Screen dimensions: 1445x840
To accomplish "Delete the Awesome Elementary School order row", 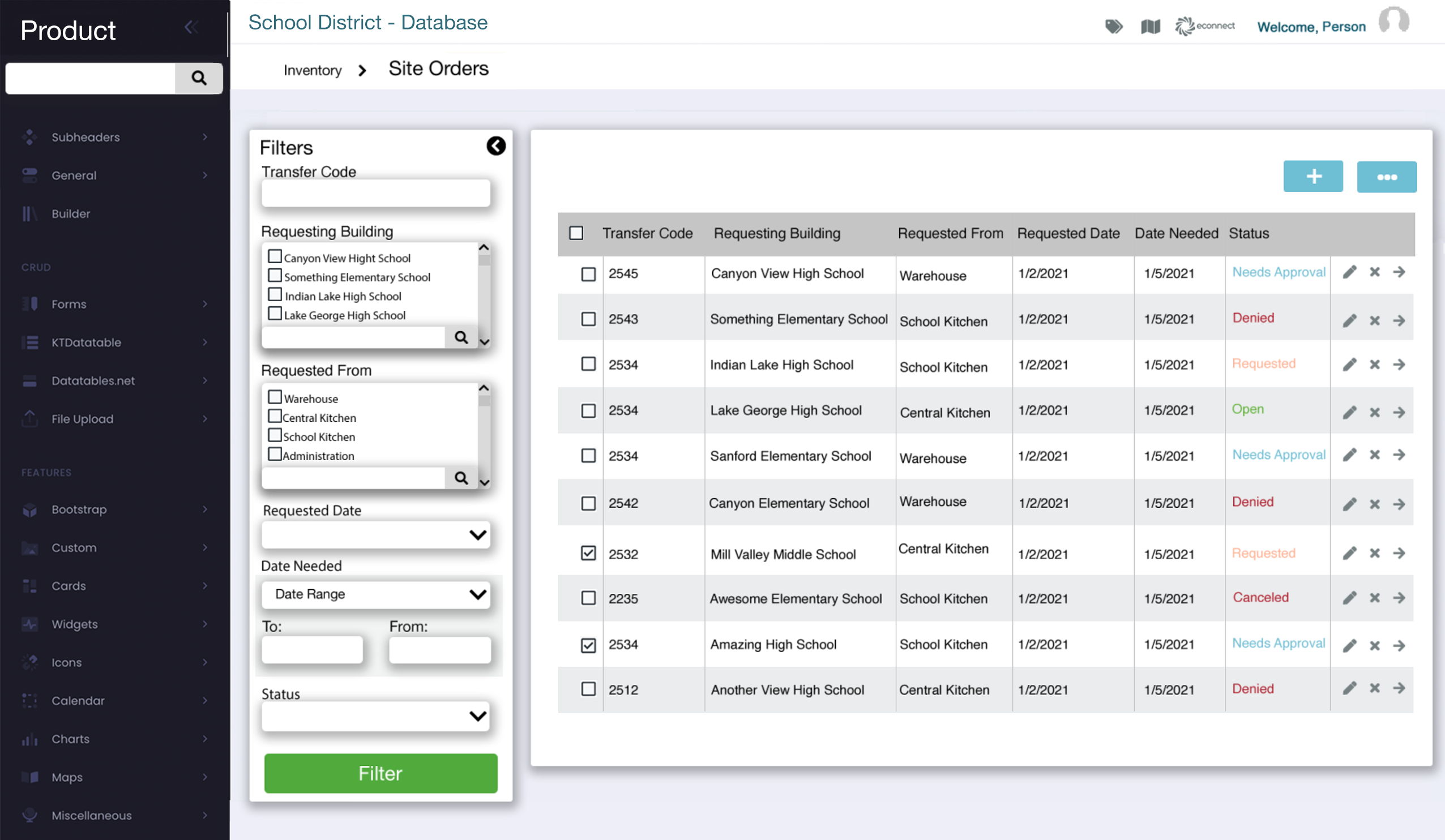I will point(1374,598).
